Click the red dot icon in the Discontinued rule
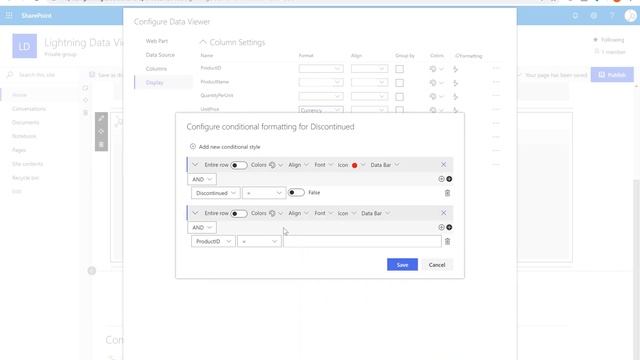 pyautogui.click(x=354, y=165)
